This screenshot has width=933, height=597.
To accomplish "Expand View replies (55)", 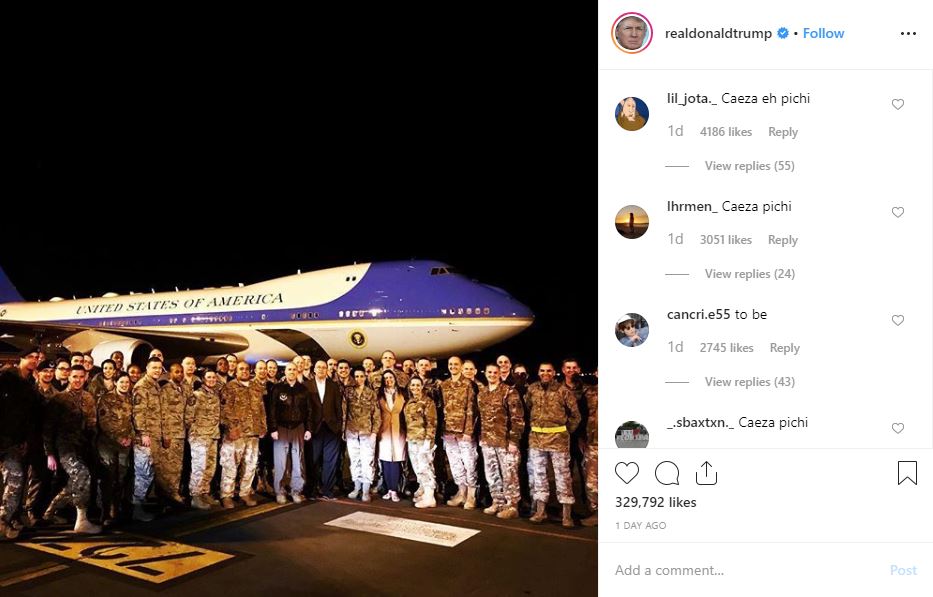I will pos(749,166).
